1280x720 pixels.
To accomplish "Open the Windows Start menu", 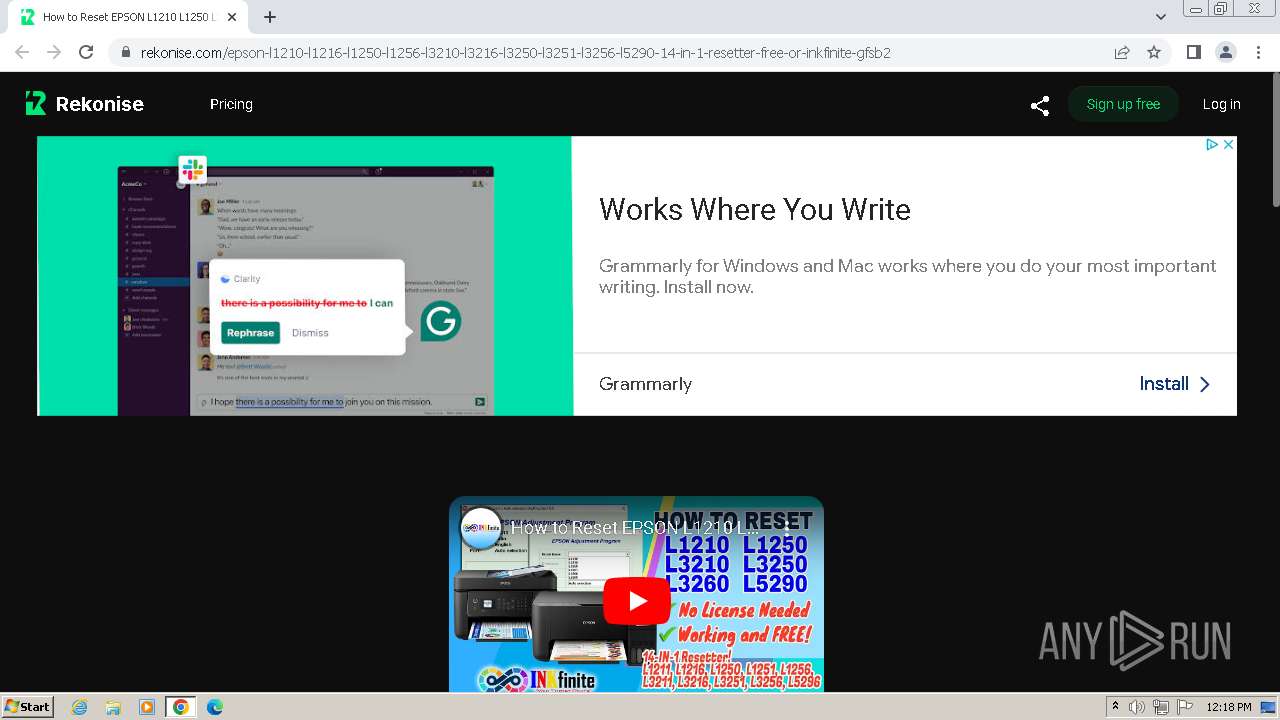I will coord(27,706).
